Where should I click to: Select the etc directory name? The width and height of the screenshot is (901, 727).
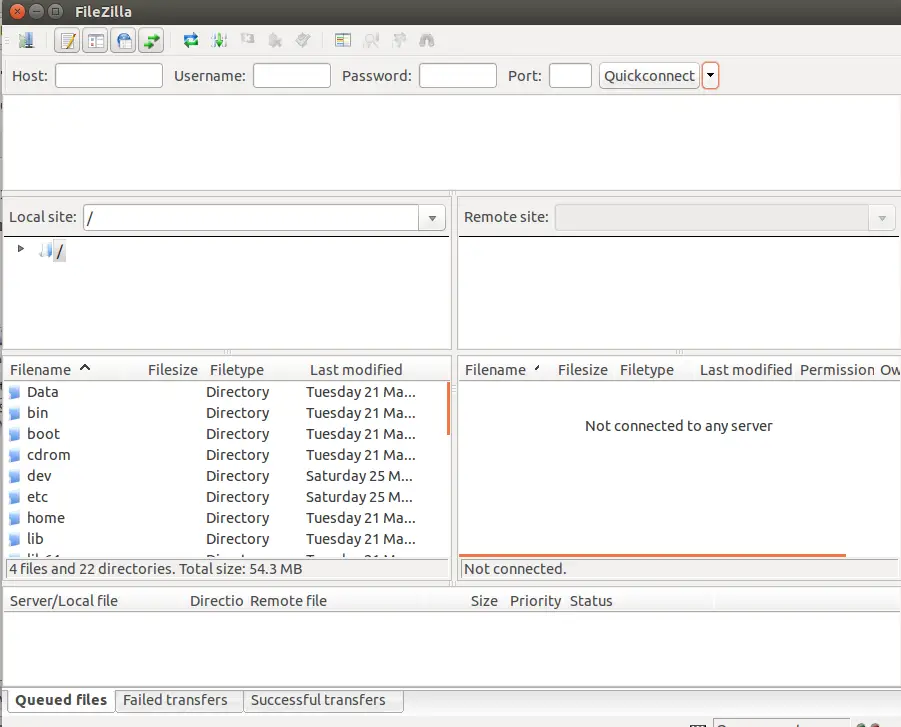pos(37,497)
